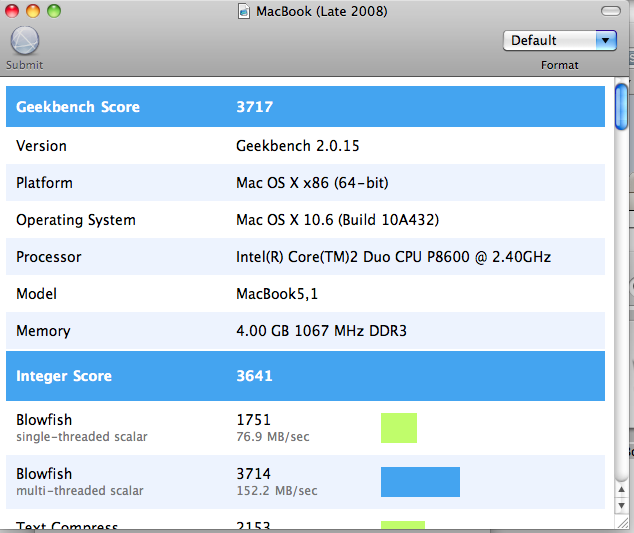Select the text Geekbench 2.0.15
Image resolution: width=634 pixels, height=533 pixels.
click(298, 146)
